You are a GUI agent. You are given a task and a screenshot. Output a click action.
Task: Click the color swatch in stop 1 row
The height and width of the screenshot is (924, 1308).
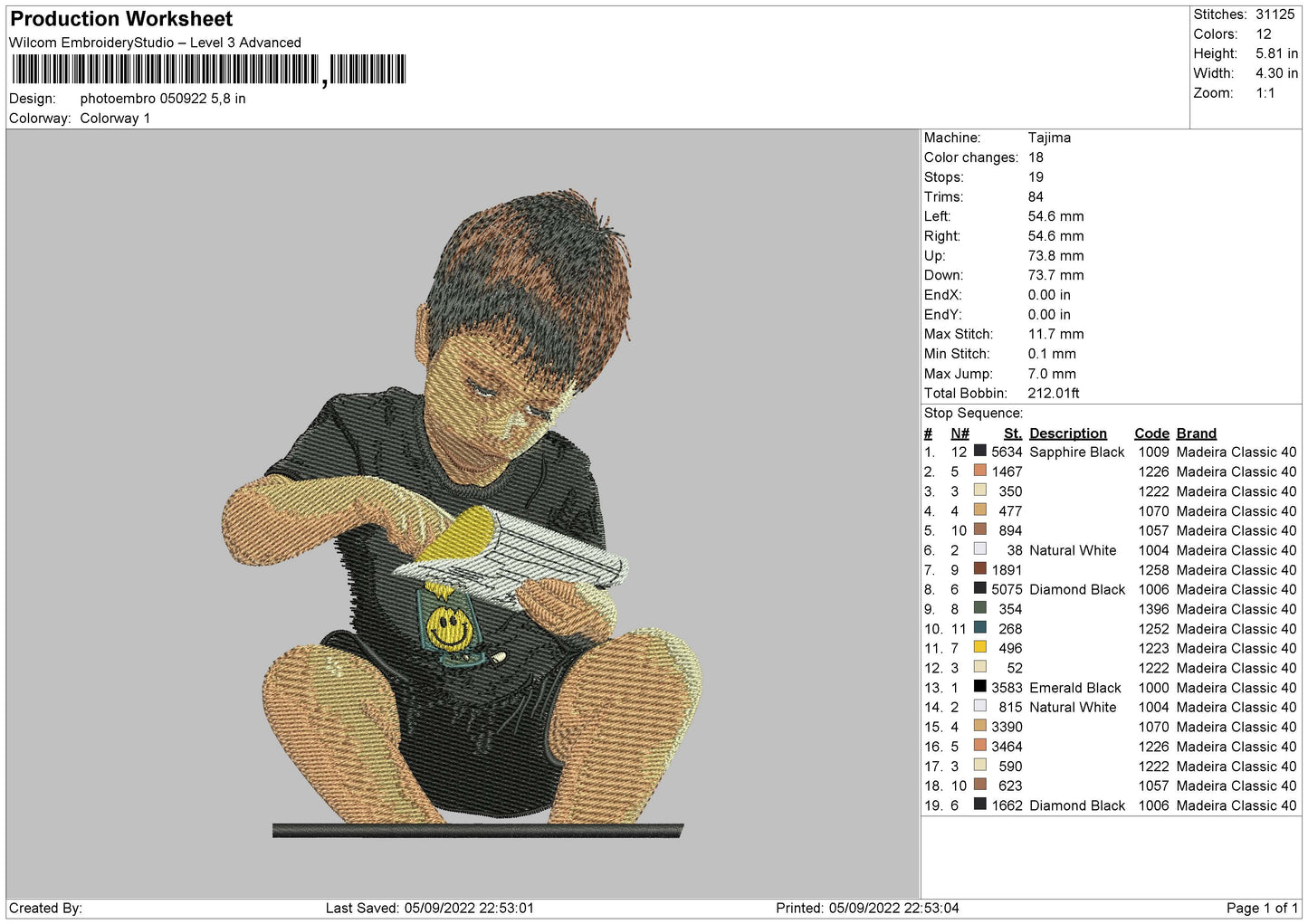coord(979,451)
